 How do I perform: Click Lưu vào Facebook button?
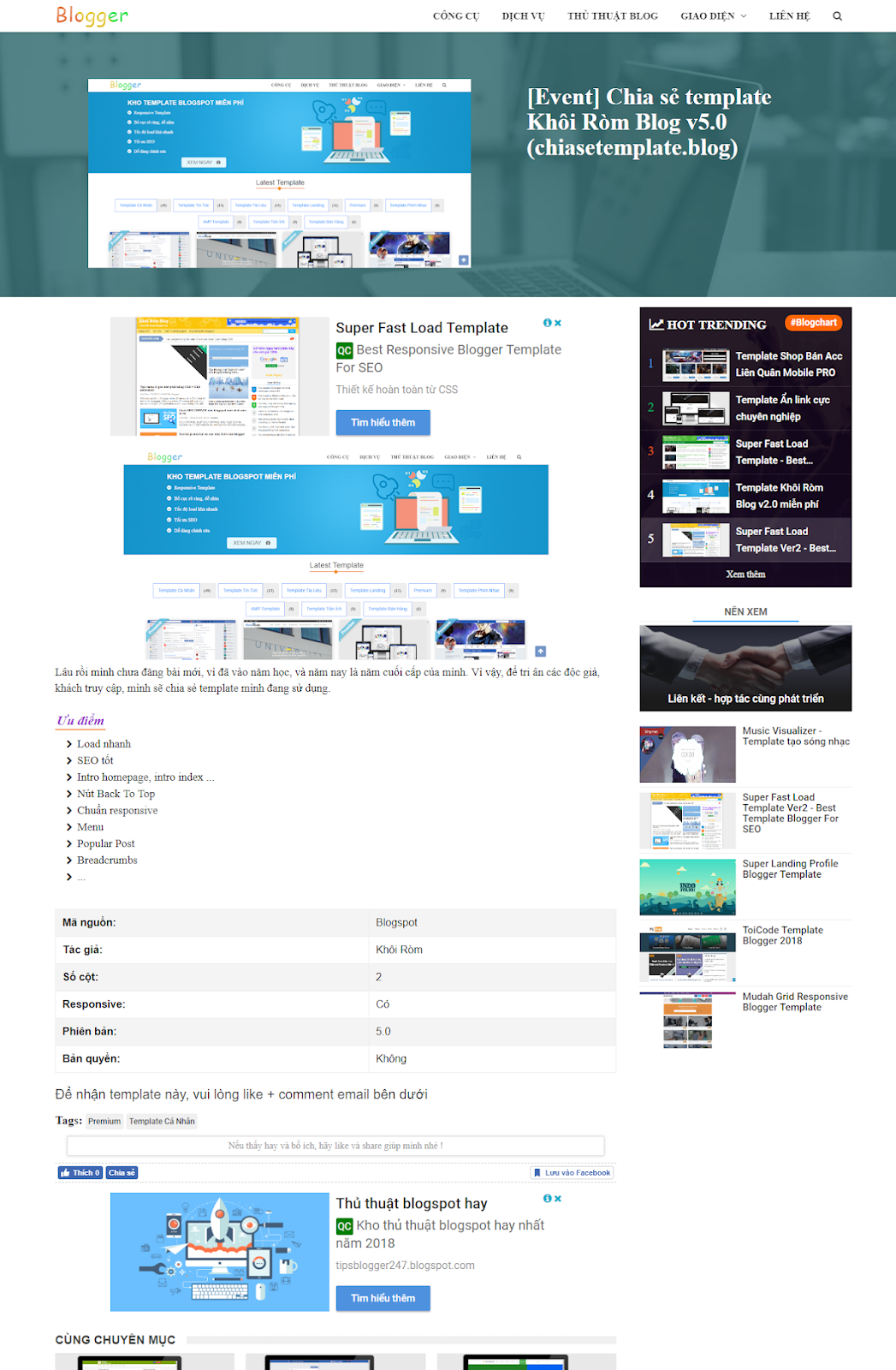tap(572, 1173)
